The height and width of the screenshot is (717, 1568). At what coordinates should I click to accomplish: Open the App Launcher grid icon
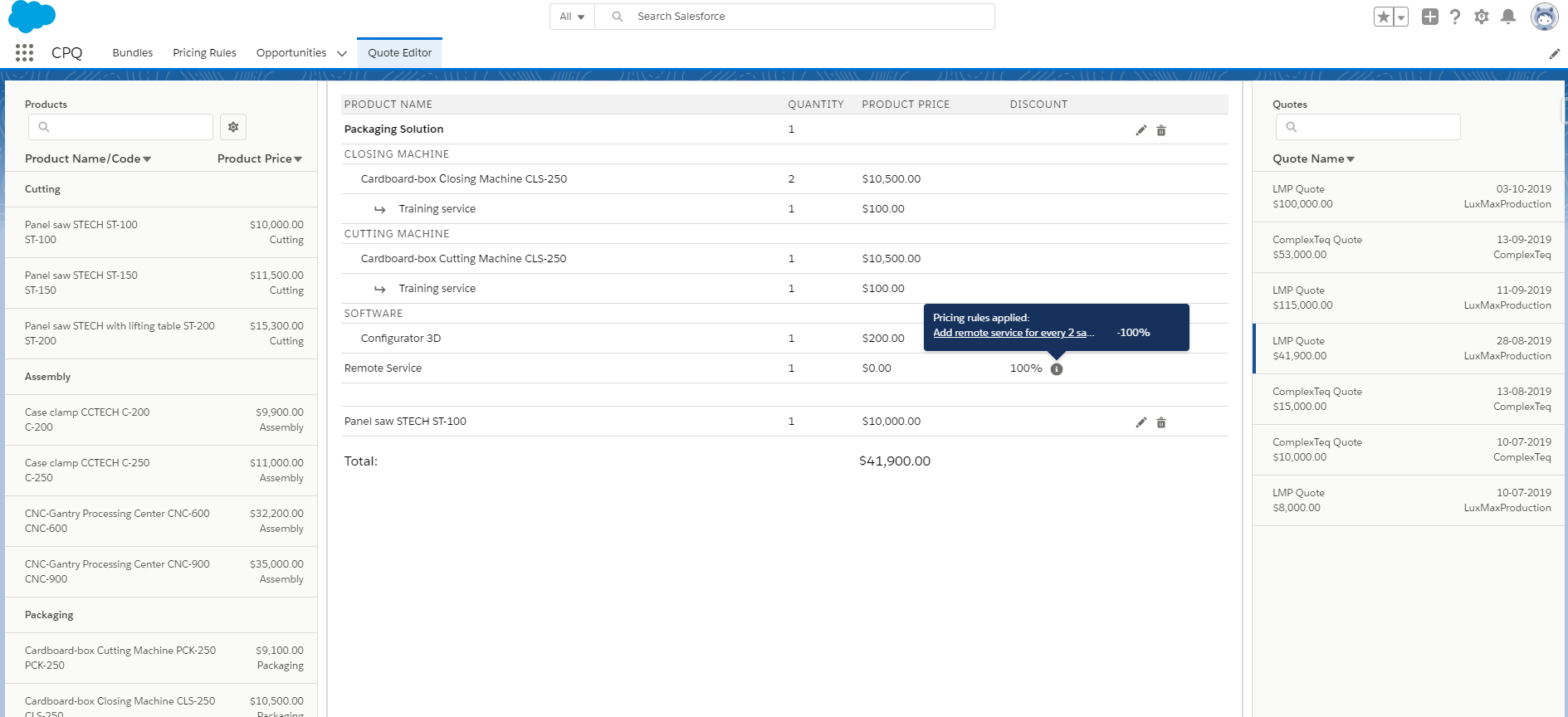point(25,53)
